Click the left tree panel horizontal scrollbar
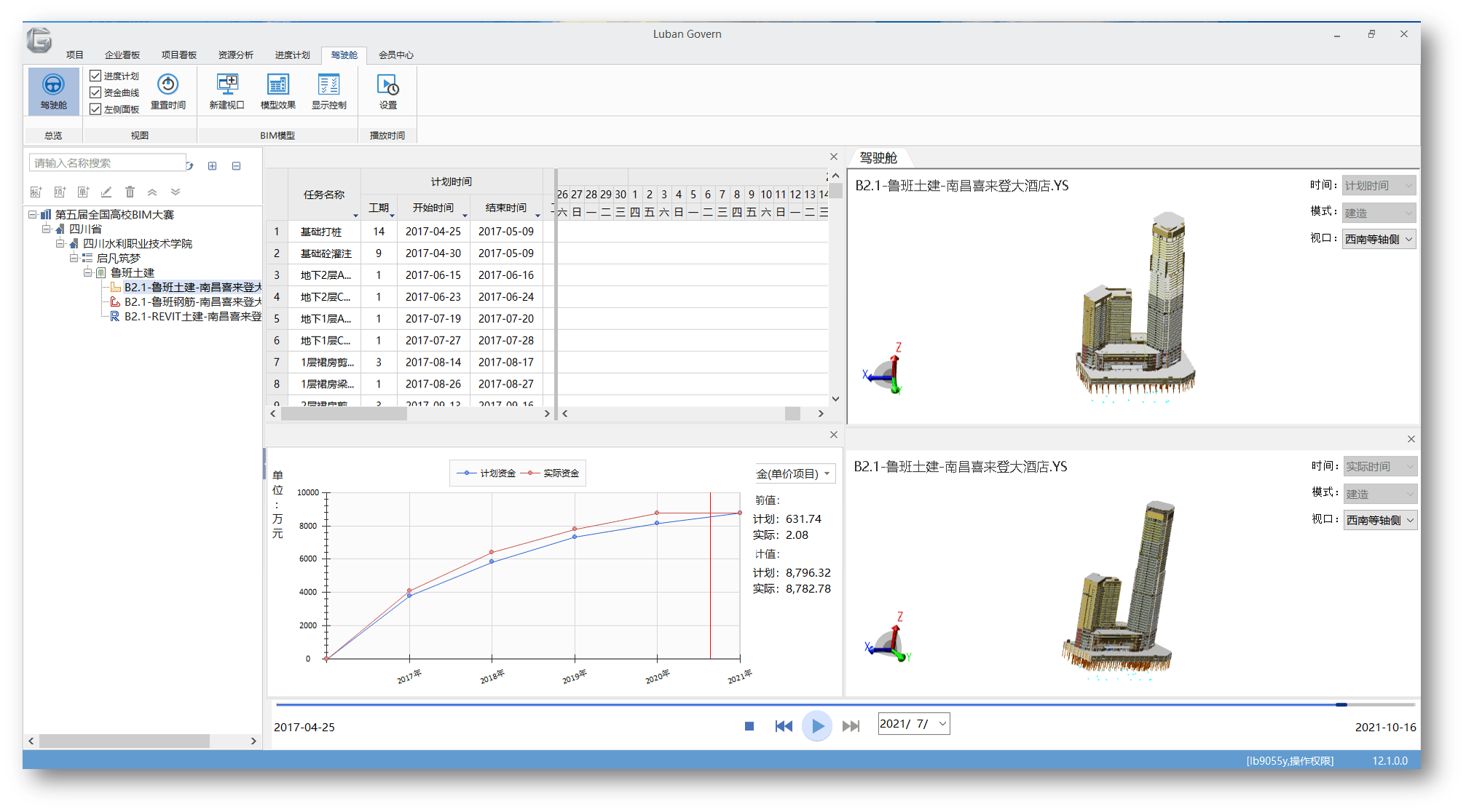 click(125, 741)
